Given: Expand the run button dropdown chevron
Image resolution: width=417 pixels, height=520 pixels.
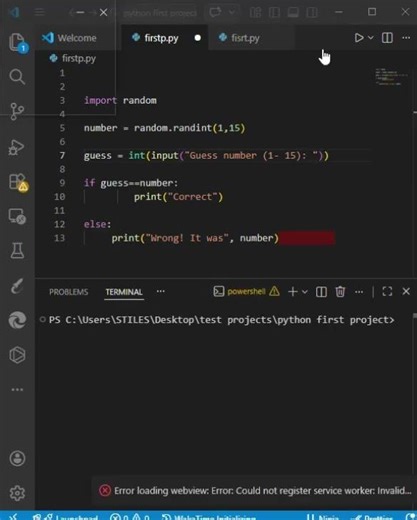Looking at the screenshot, I should 371,38.
